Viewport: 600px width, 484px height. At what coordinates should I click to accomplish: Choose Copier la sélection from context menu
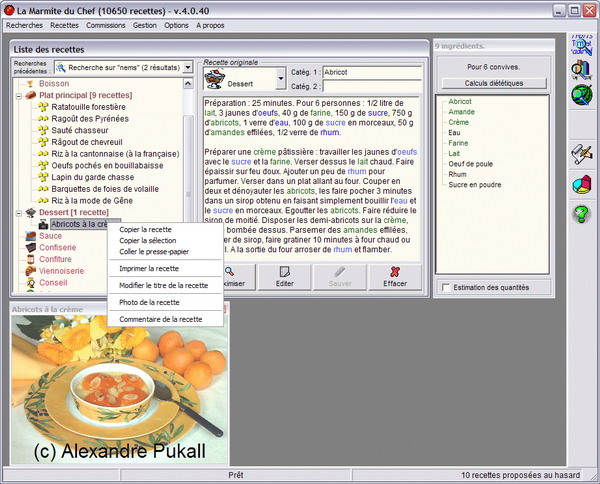[x=165, y=241]
